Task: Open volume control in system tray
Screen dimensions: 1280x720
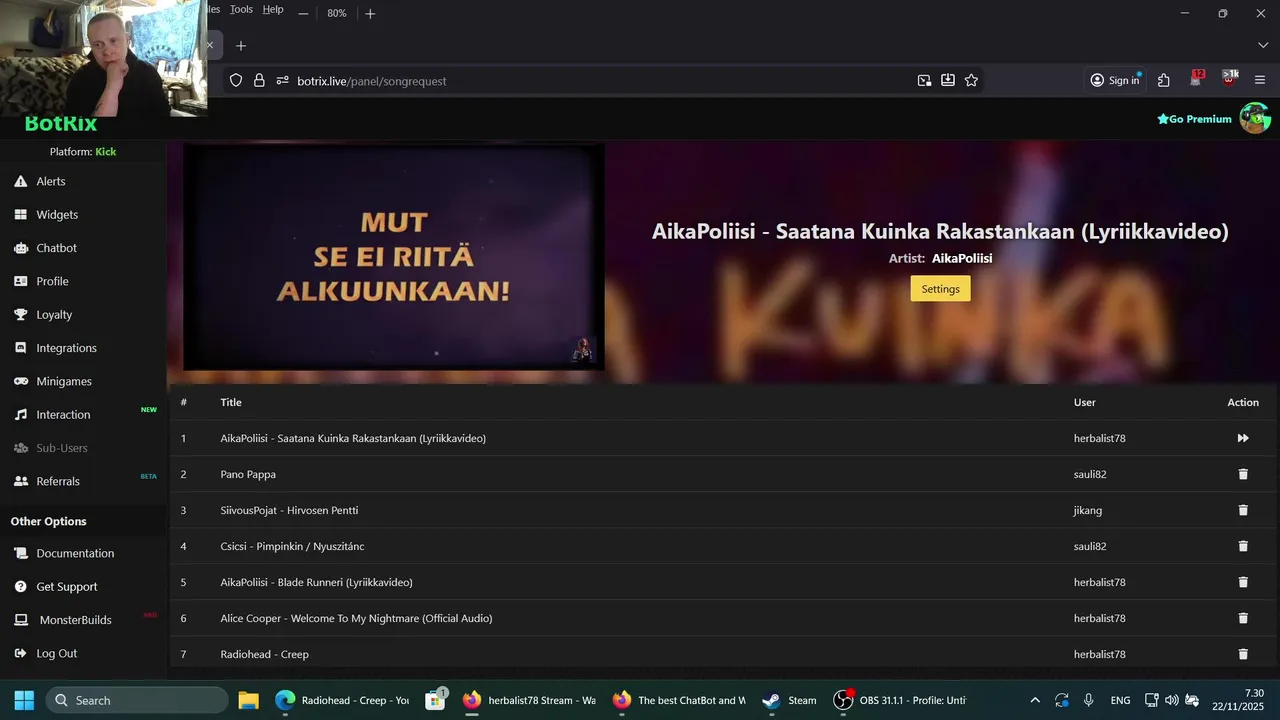Action: 1171,700
